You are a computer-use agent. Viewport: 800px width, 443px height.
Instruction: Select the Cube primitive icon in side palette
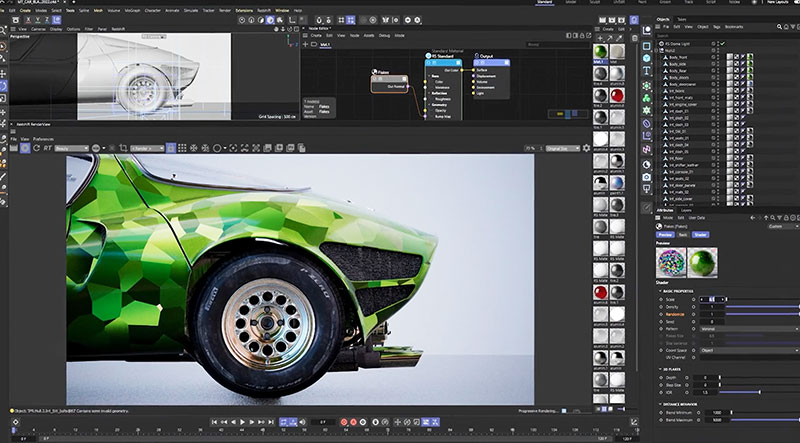(646, 59)
